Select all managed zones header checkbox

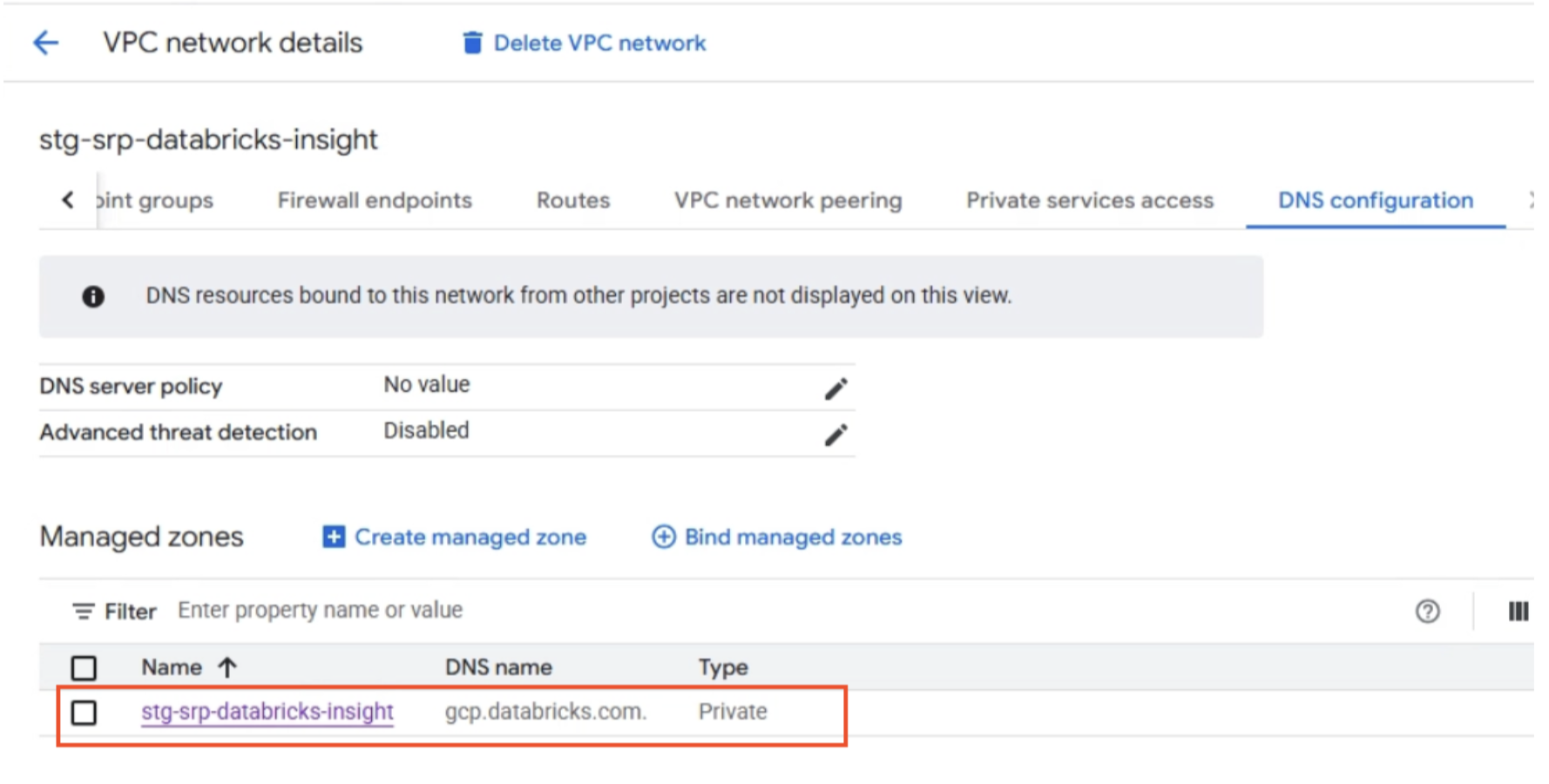(x=84, y=668)
